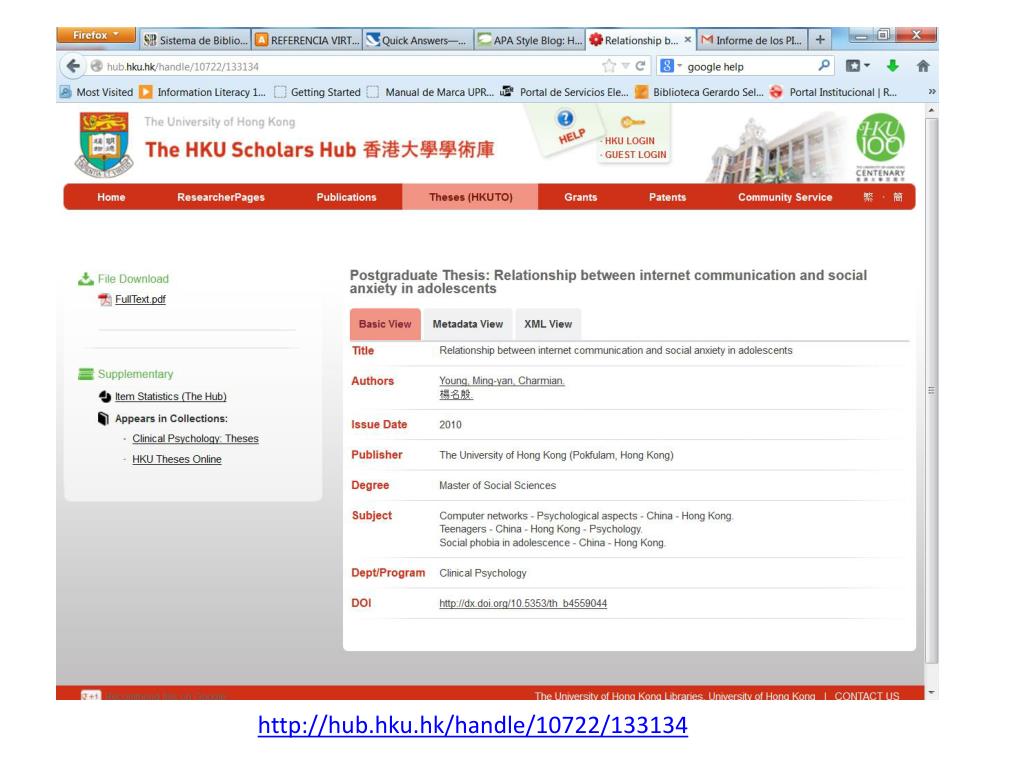Click the CONTACT US footer link
Screen dimensions: 1024x768
coord(867,696)
